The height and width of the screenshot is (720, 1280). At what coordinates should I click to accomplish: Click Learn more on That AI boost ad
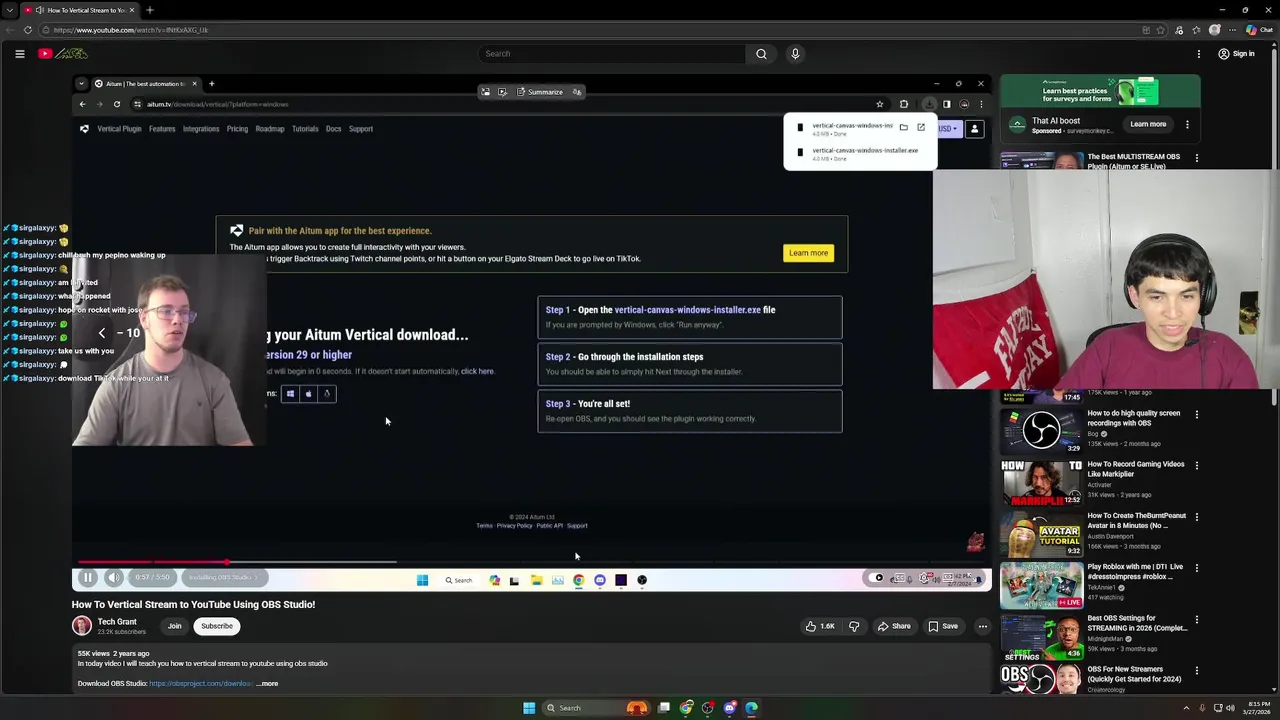tap(1148, 124)
